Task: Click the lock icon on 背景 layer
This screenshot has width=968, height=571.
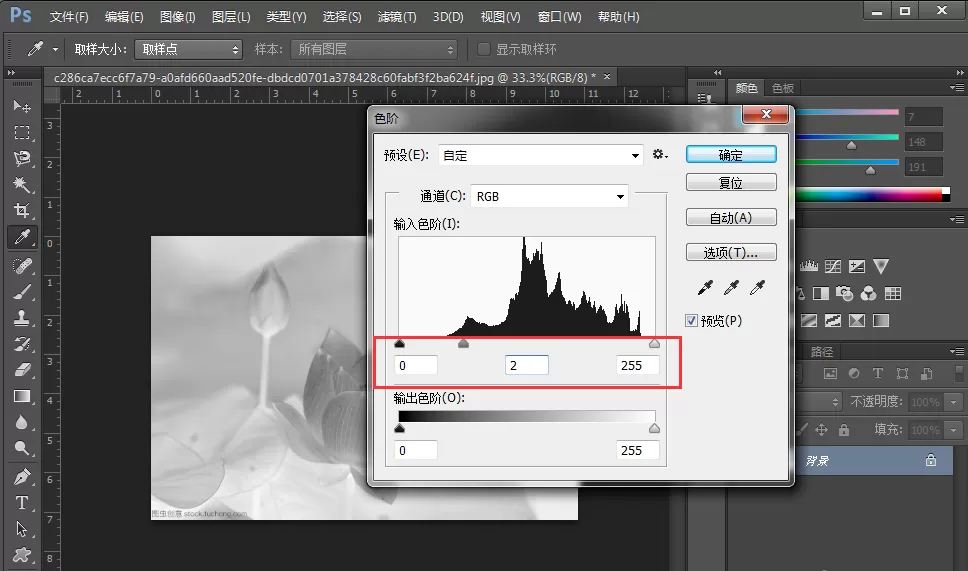Action: click(931, 461)
